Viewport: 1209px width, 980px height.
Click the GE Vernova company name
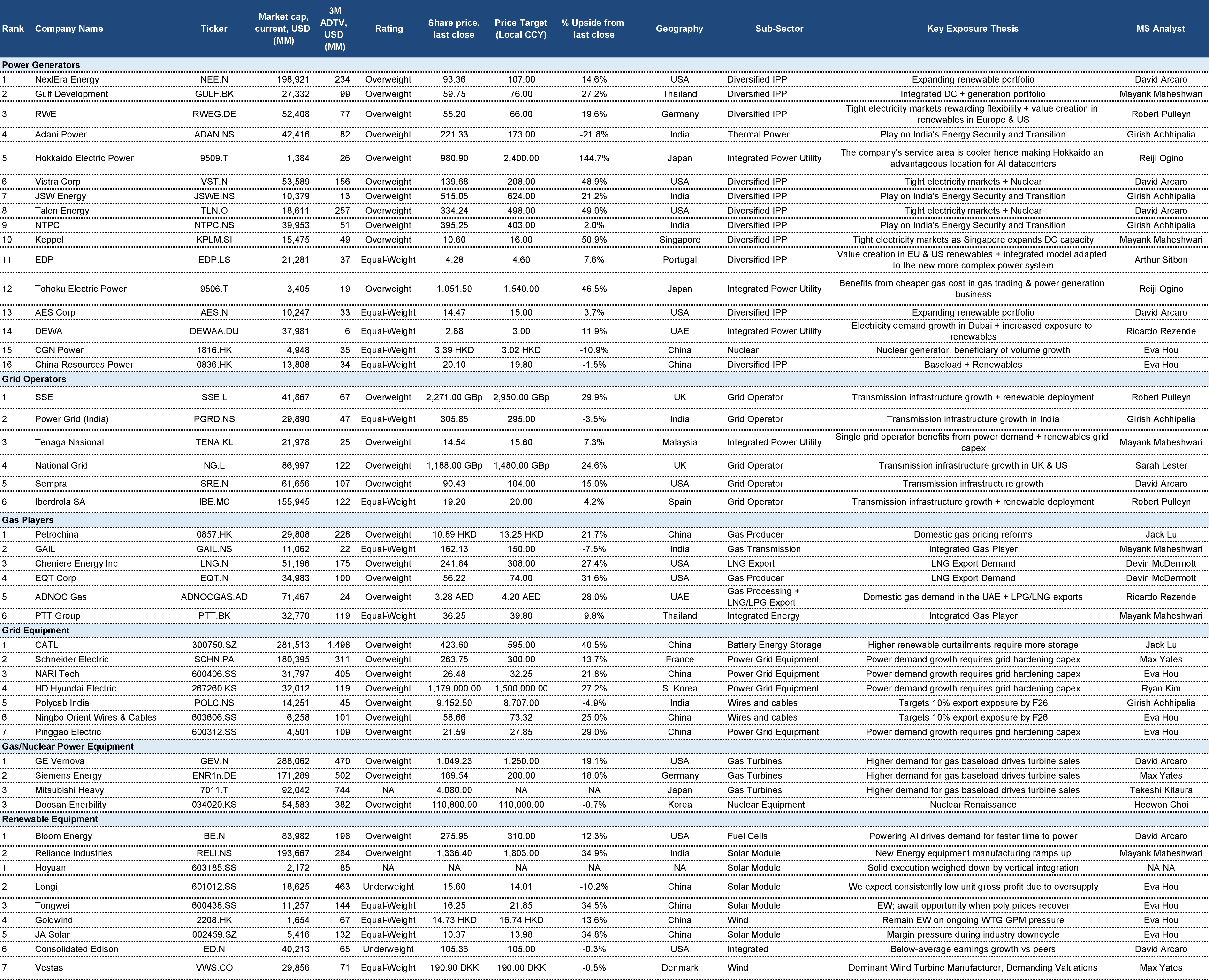59,761
